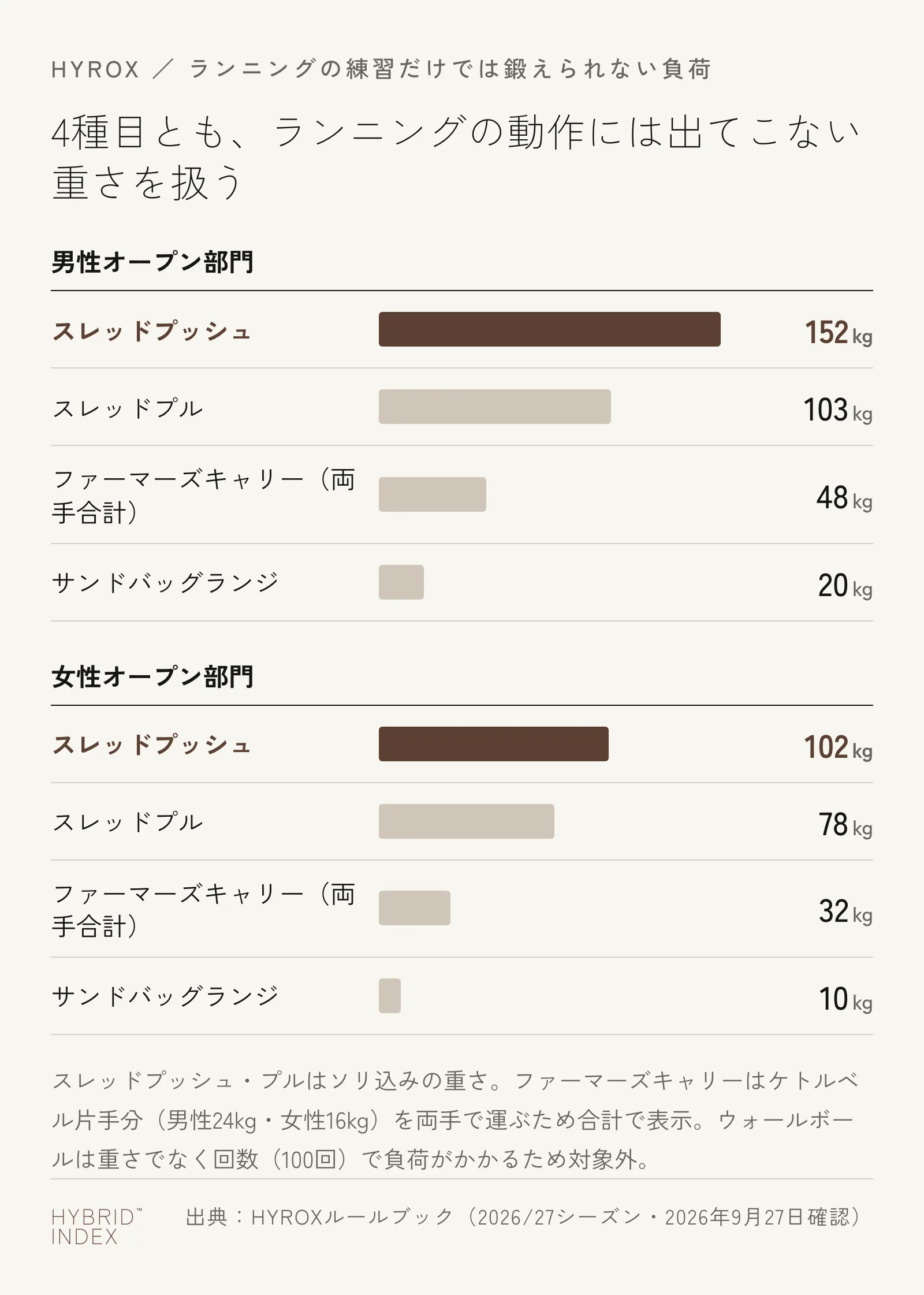Click the 102 kg value label
Image resolution: width=924 pixels, height=1295 pixels.
(839, 747)
